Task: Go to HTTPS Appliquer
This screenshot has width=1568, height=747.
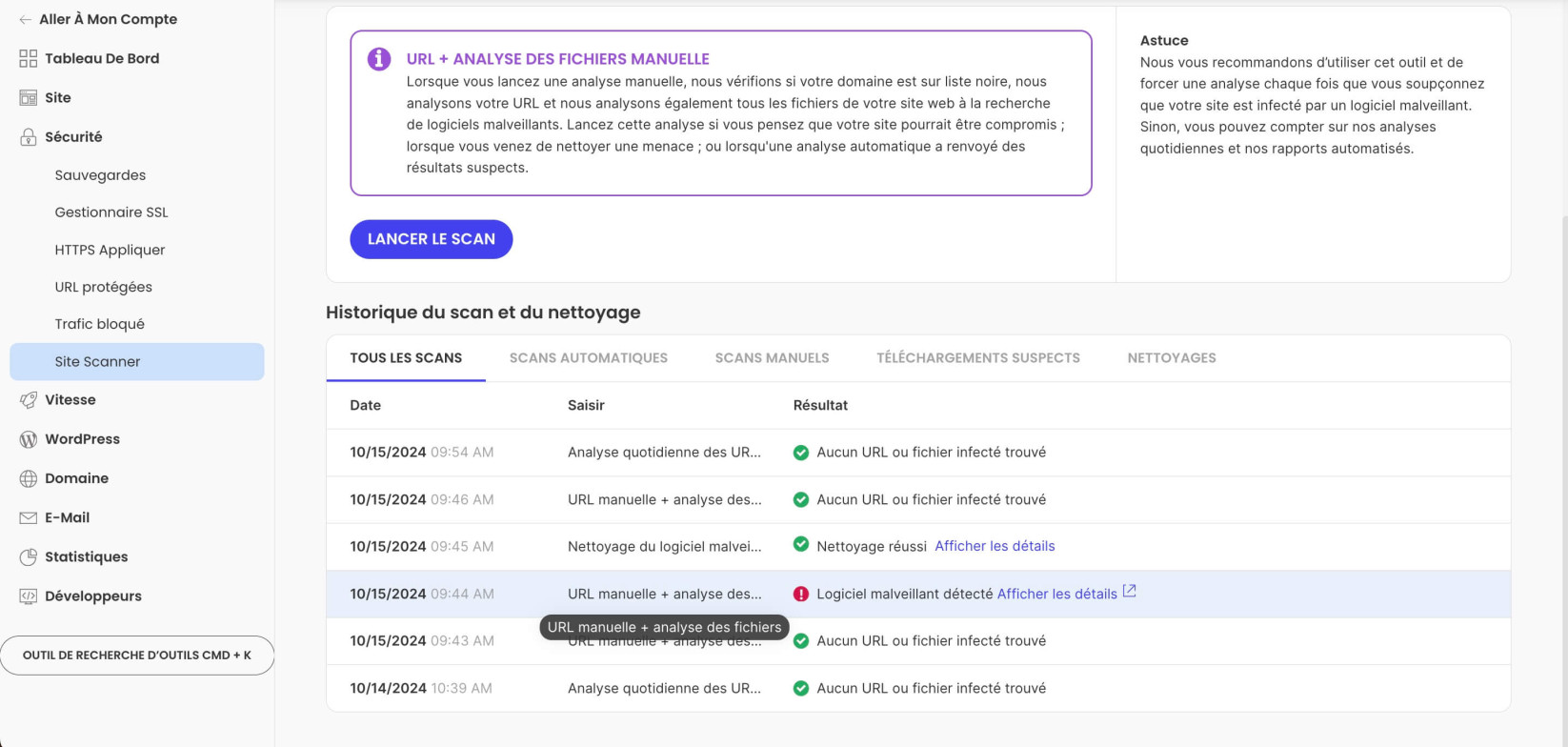Action: coord(110,250)
